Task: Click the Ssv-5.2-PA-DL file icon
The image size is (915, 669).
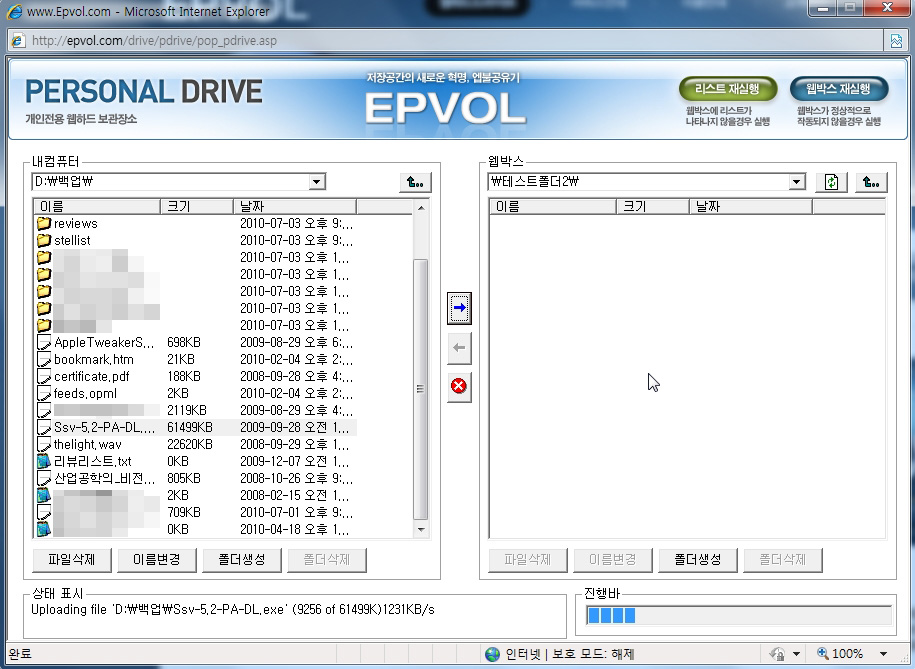Action: tap(44, 427)
